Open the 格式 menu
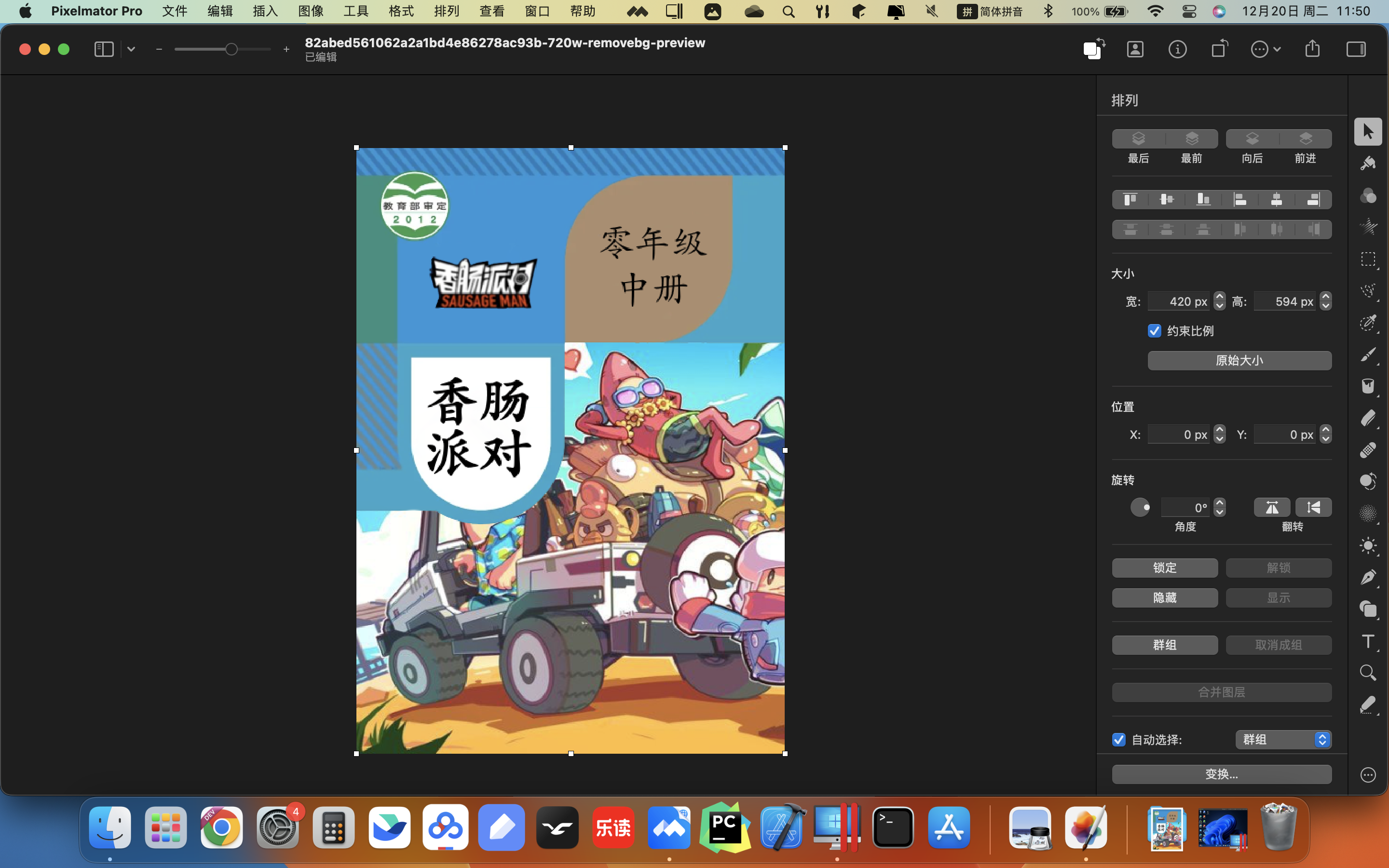1389x868 pixels. pos(401,12)
